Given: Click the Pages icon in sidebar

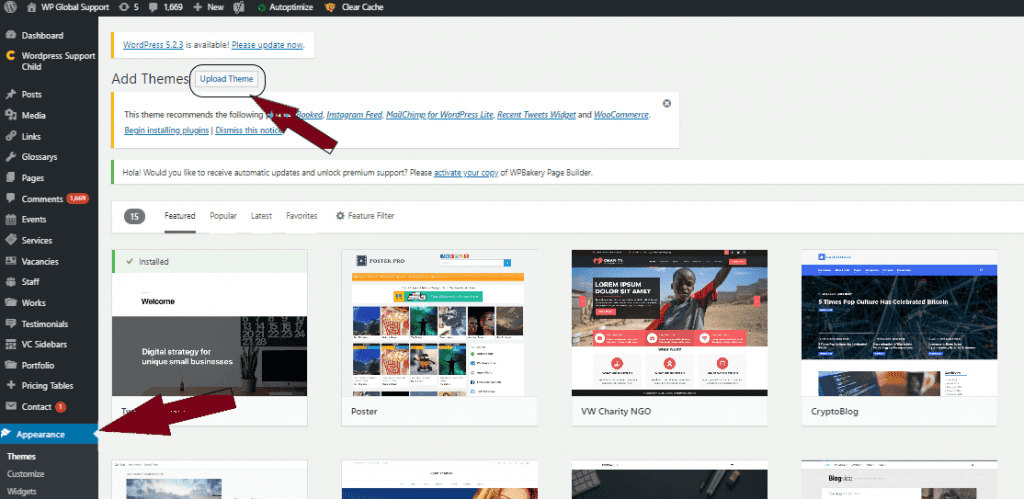Looking at the screenshot, I should tap(10, 178).
